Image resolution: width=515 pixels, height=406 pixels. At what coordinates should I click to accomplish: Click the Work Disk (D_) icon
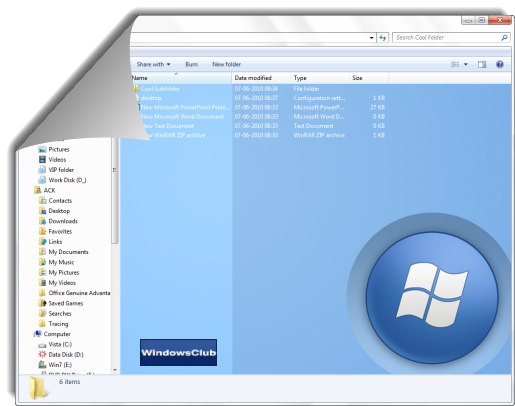point(42,180)
